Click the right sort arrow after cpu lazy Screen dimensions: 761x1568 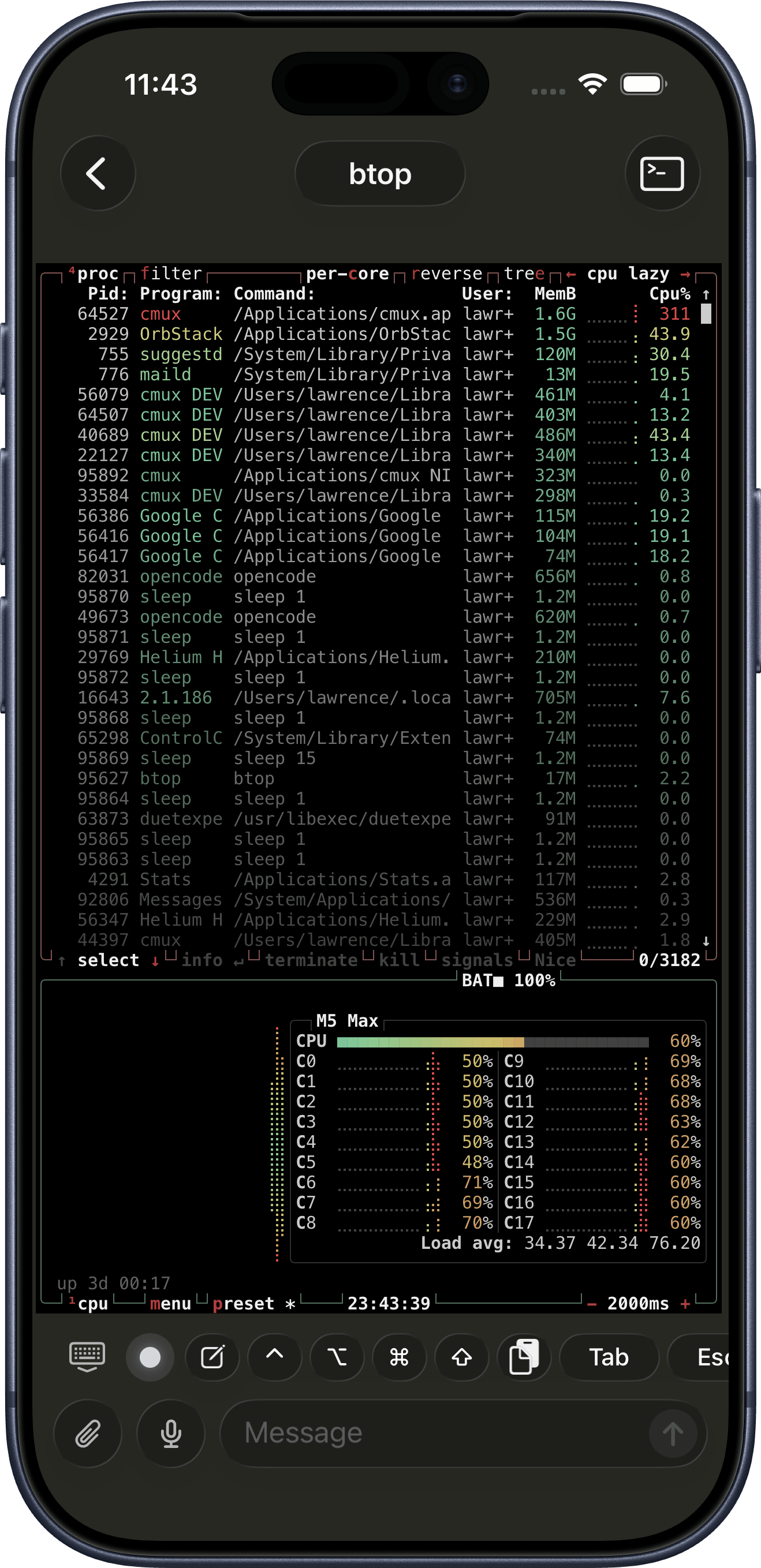(x=685, y=274)
